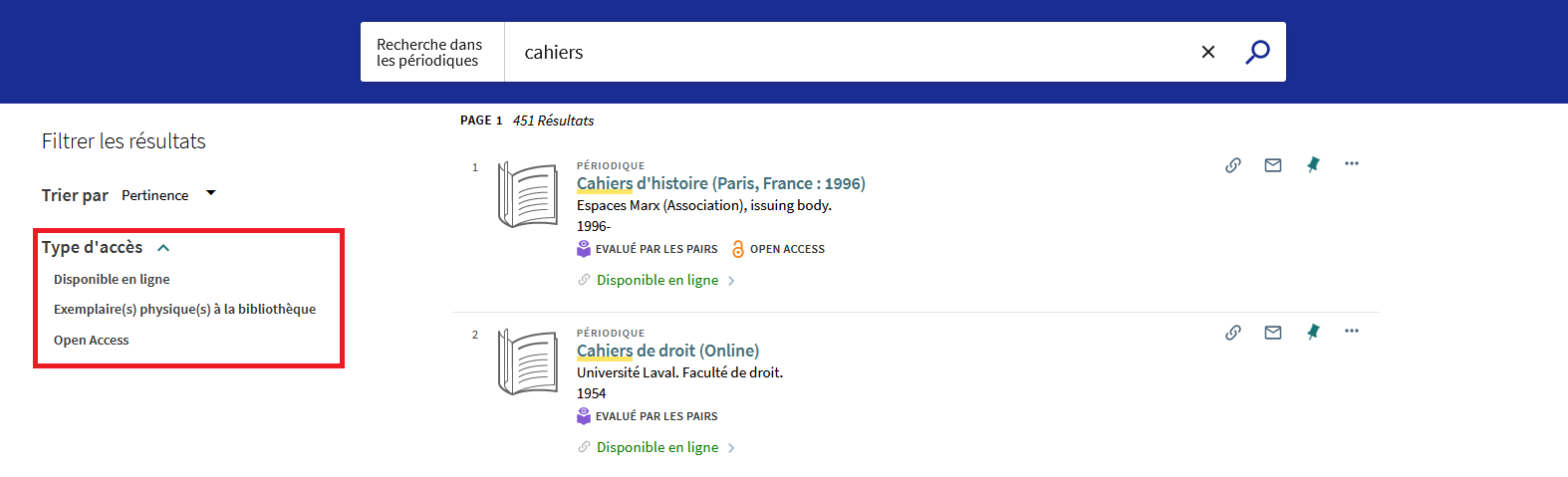Image resolution: width=1568 pixels, height=477 pixels.
Task: Open the Recherche dans les périodiques scope selector
Action: [x=429, y=53]
